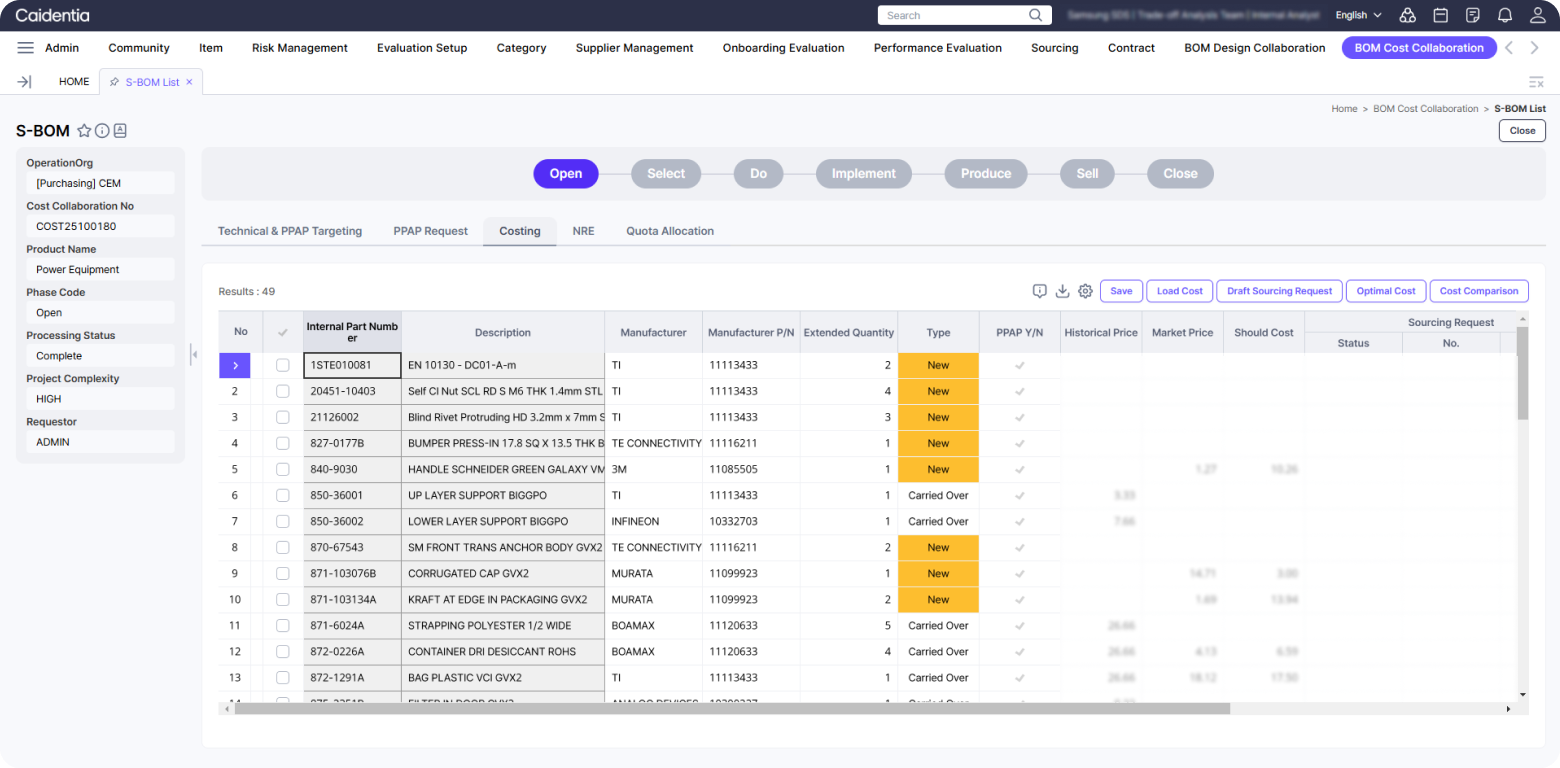Check the row for part 871-103076B
Screen dimensions: 1560x768
point(283,573)
